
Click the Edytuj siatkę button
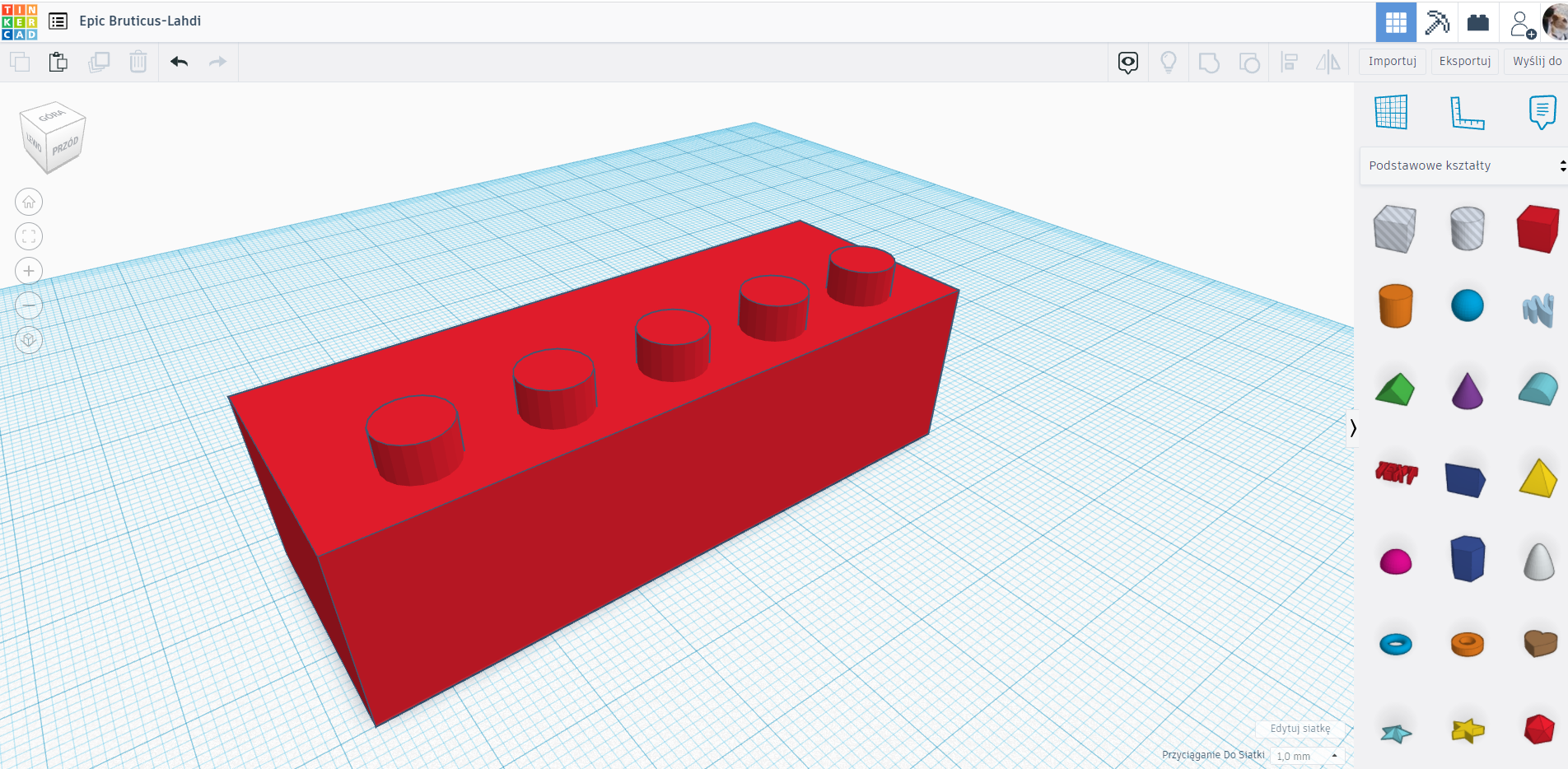pyautogui.click(x=1300, y=729)
